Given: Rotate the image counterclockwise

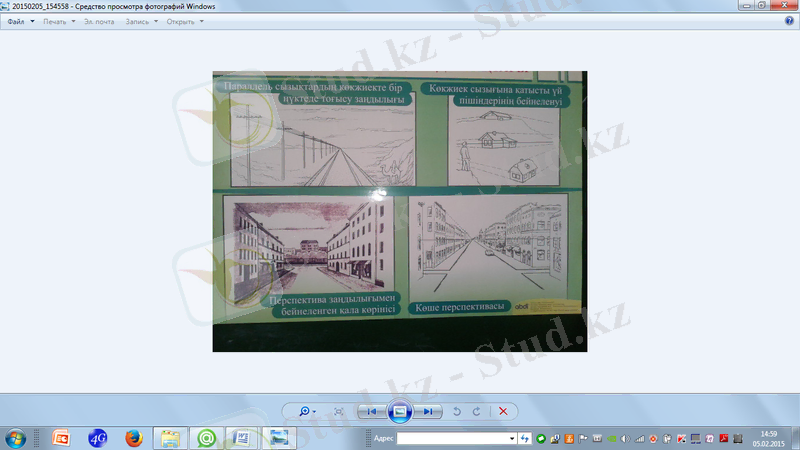Looking at the screenshot, I should tap(457, 411).
